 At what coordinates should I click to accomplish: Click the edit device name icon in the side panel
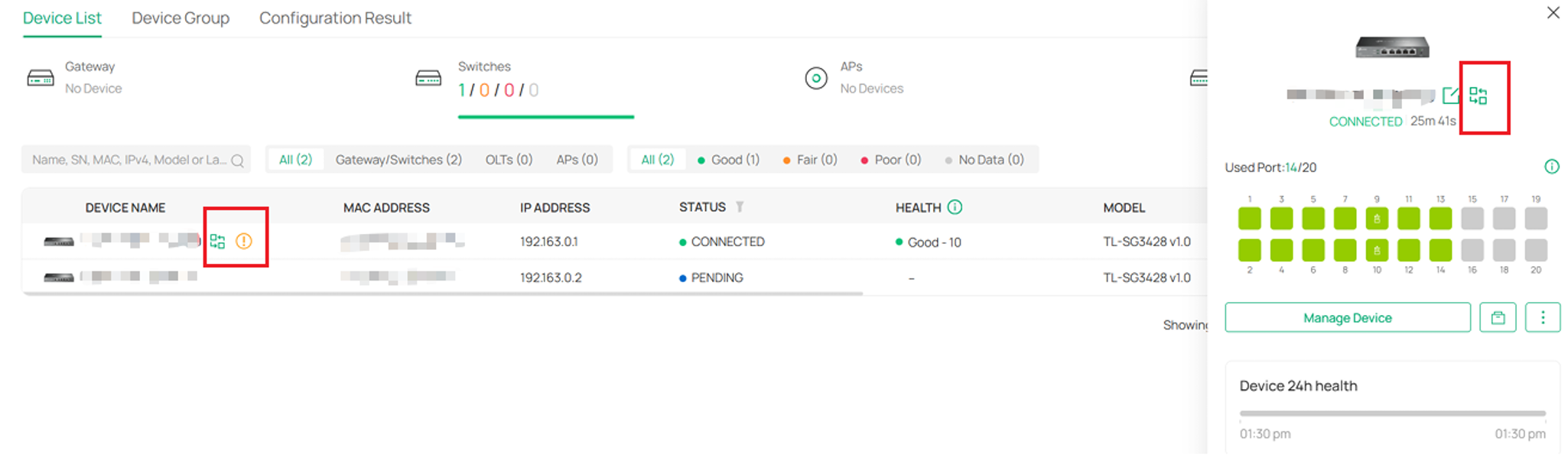1450,96
